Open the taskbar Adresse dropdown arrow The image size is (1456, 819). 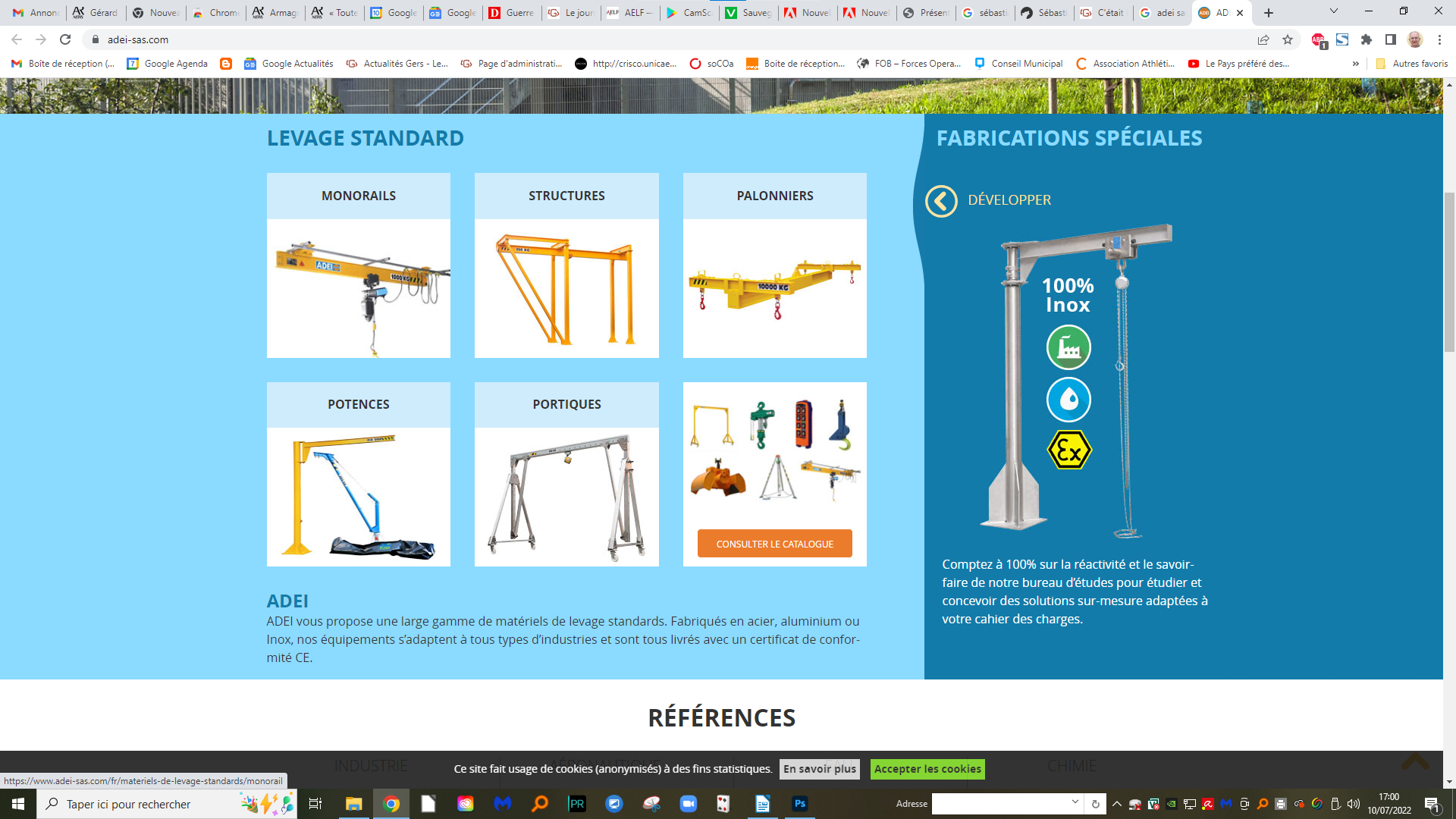tap(1075, 802)
